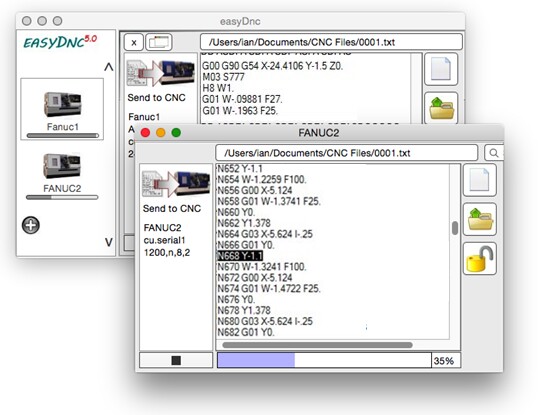Click Fanuc1 progress bar in sidebar

[62, 136]
